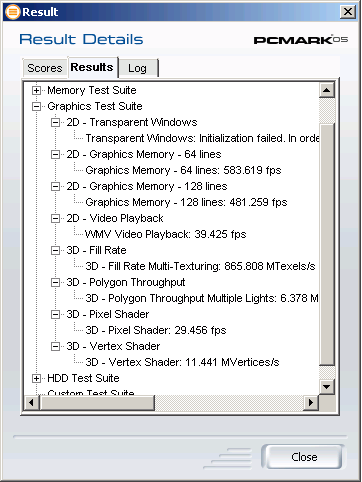The image size is (362, 482).
Task: Close the Result window with X
Action: point(348,12)
